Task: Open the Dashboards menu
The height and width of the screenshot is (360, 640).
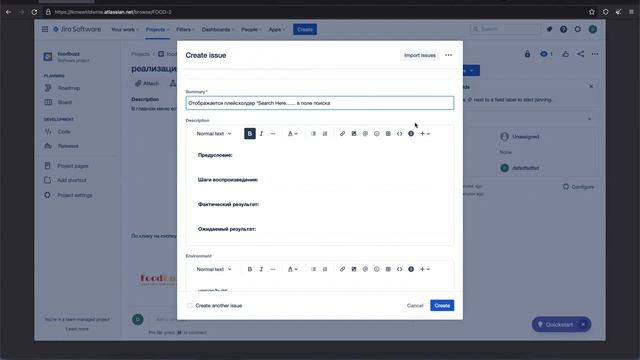Action: pos(218,29)
